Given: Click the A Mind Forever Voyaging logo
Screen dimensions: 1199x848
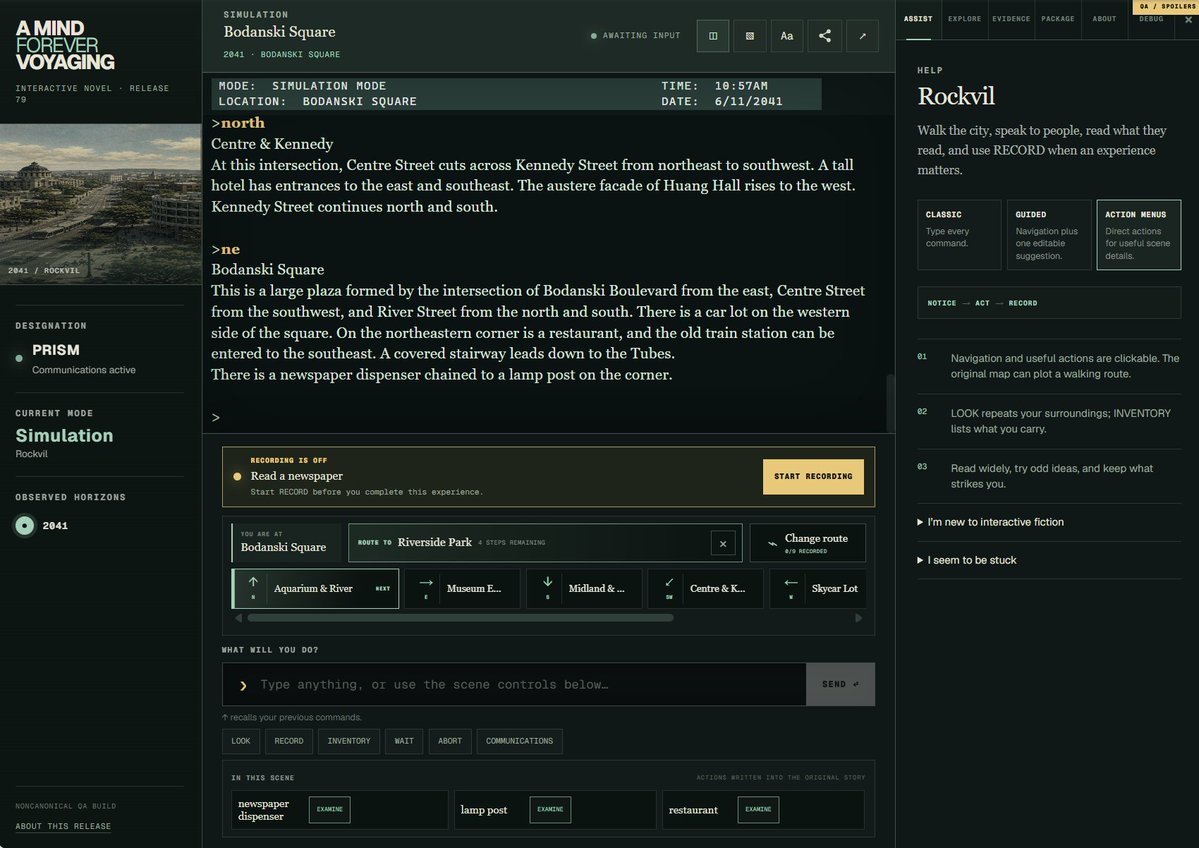Looking at the screenshot, I should click(65, 45).
